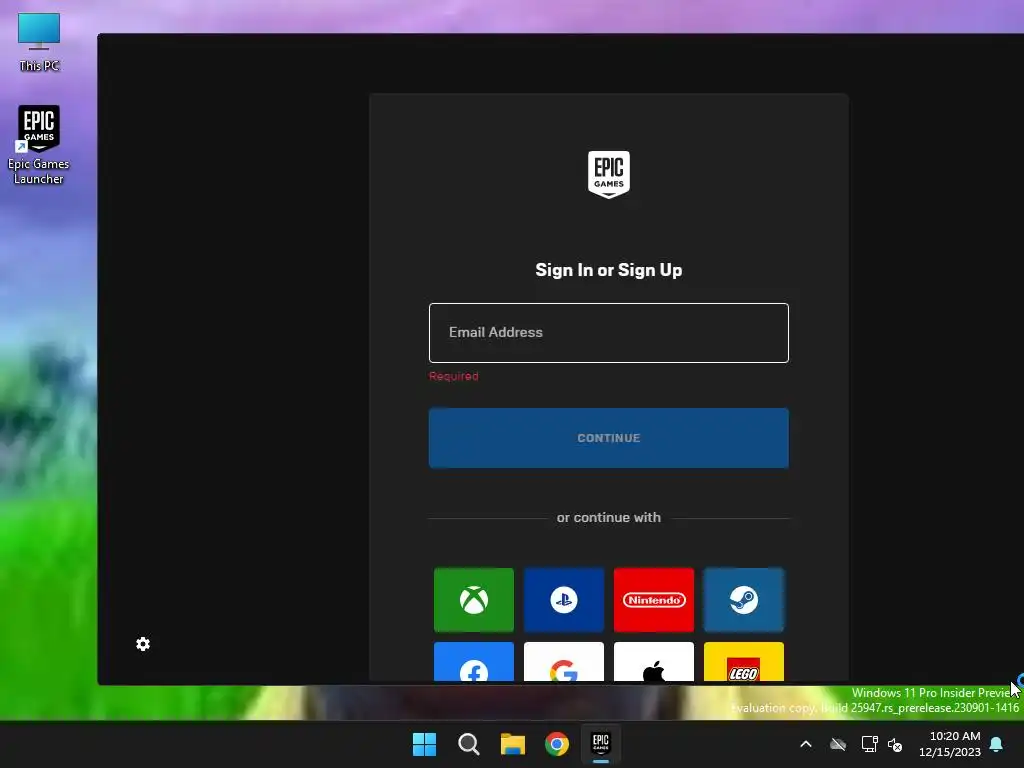This screenshot has width=1024, height=768.
Task: Open the clock showing 10:20 AM
Action: click(x=950, y=744)
